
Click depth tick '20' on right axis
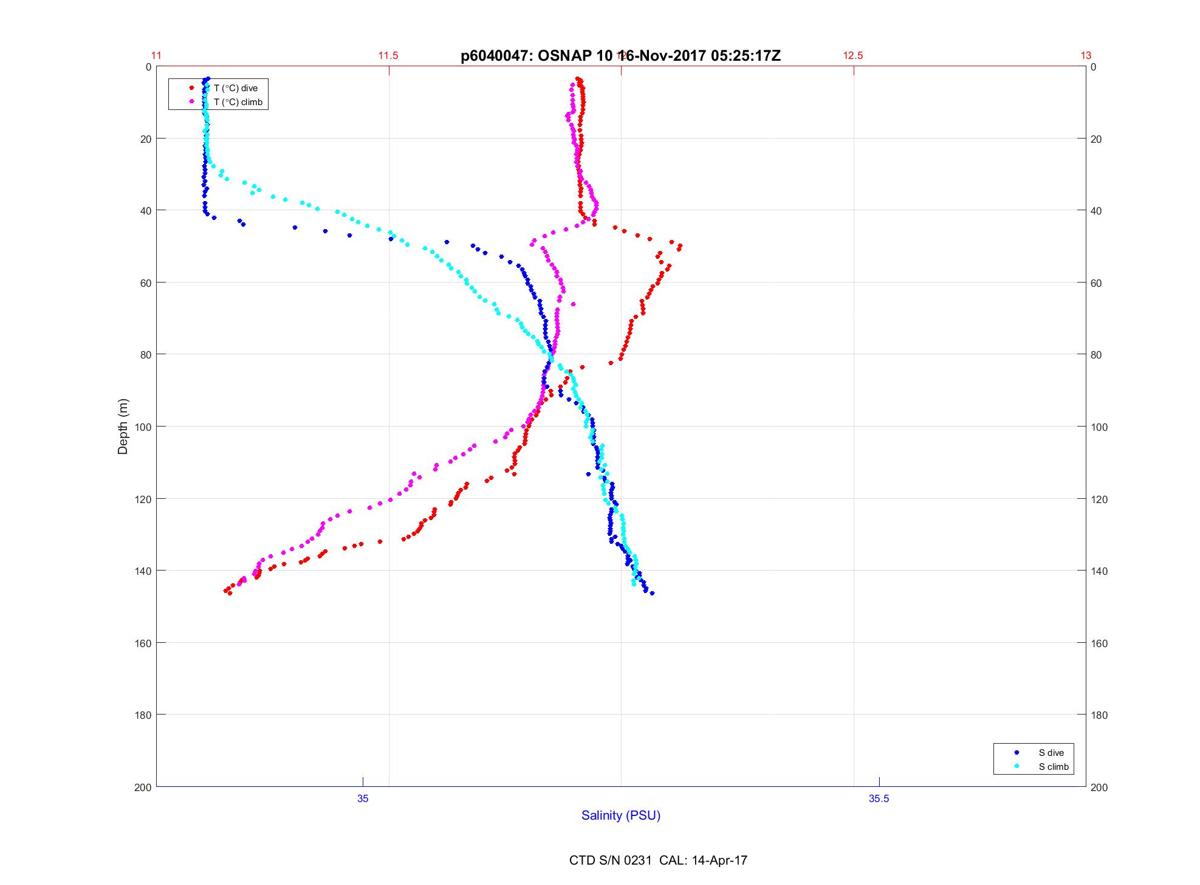(1097, 139)
